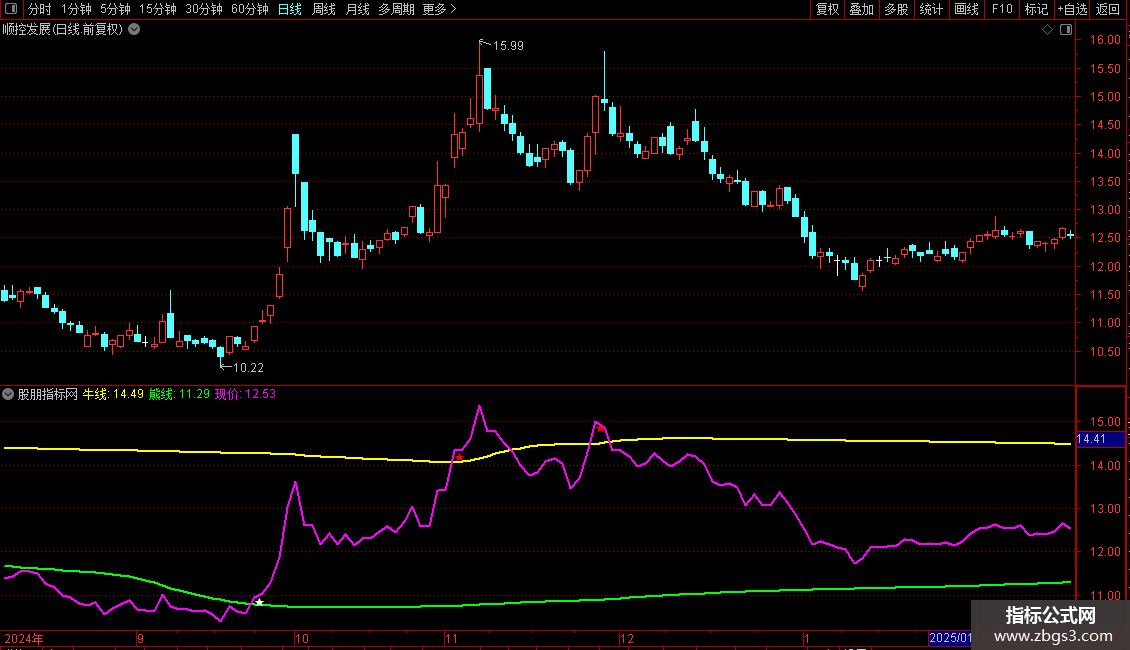Open the 画线 drawing tools
This screenshot has height=650, width=1130.
966,9
